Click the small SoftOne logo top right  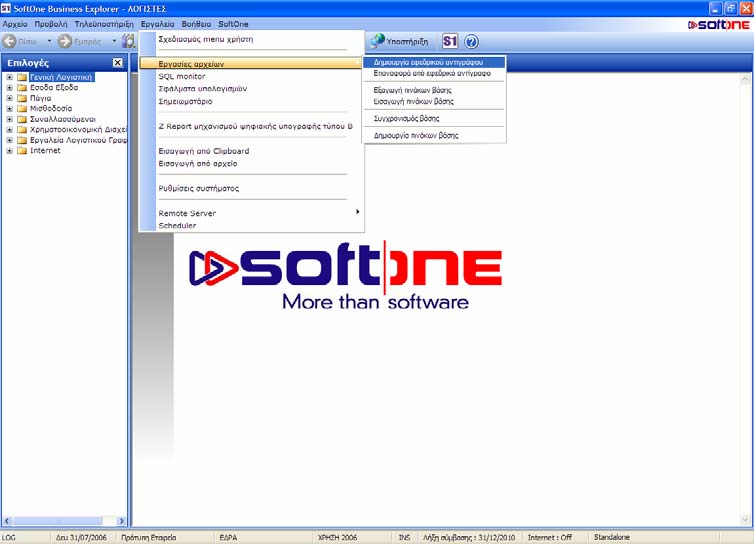pos(718,25)
